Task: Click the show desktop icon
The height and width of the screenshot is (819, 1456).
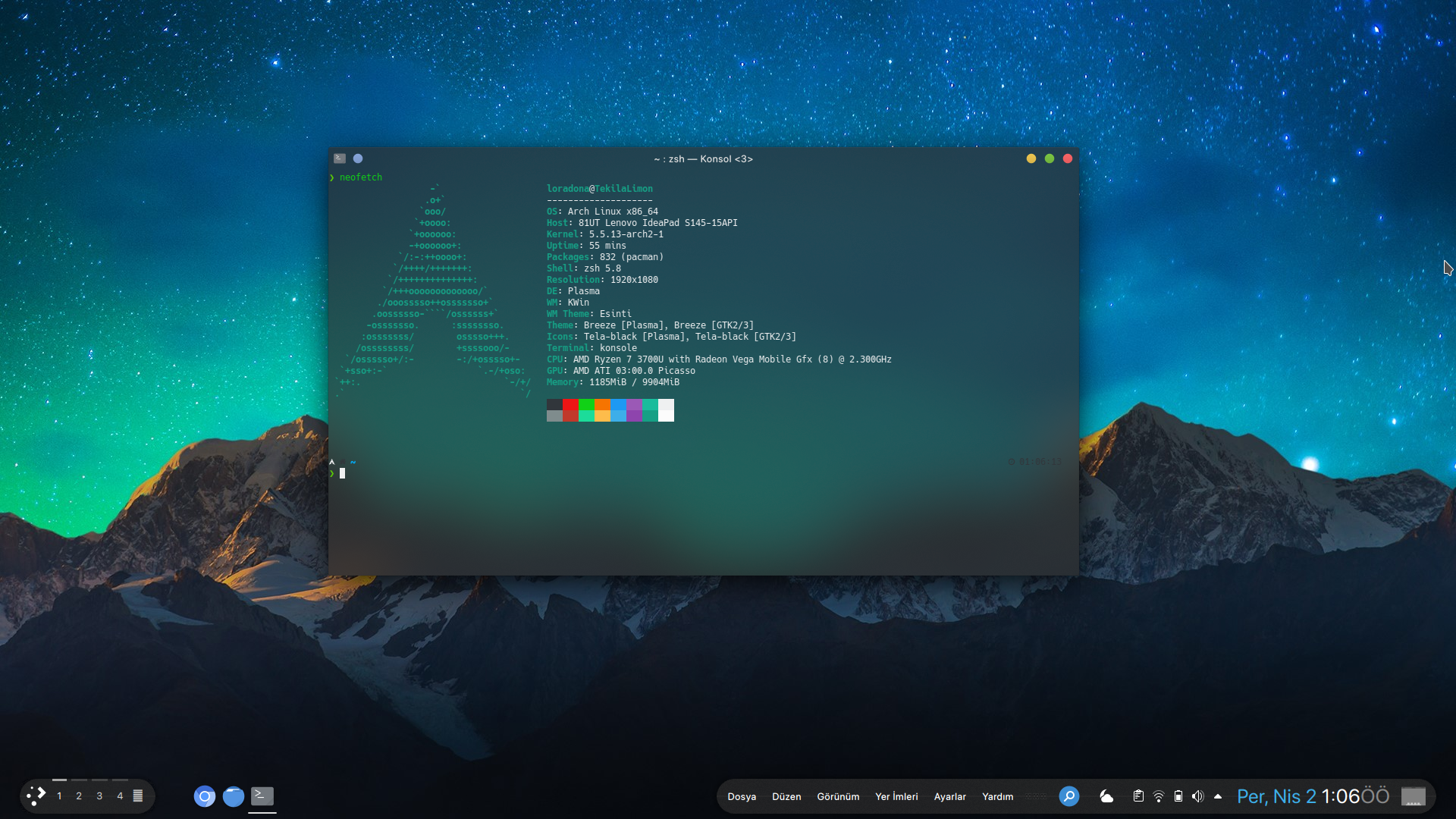Action: coord(1413,796)
